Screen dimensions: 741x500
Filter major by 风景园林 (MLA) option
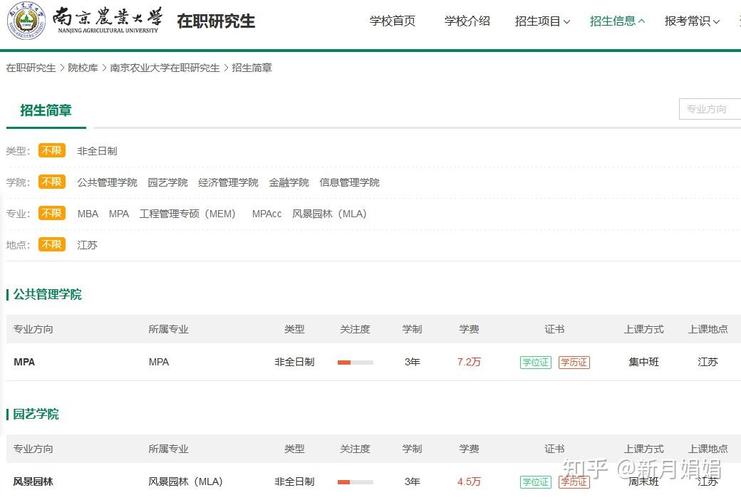point(329,214)
